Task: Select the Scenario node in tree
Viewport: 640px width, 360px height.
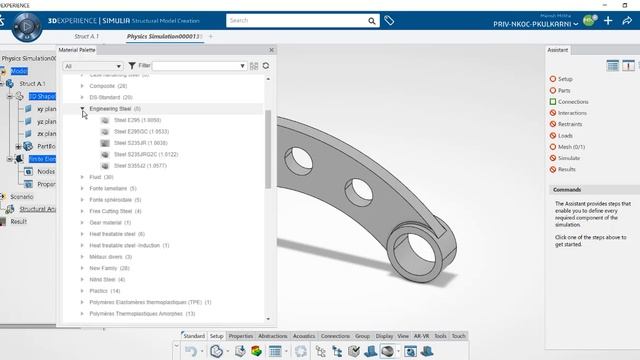Action: 22,197
